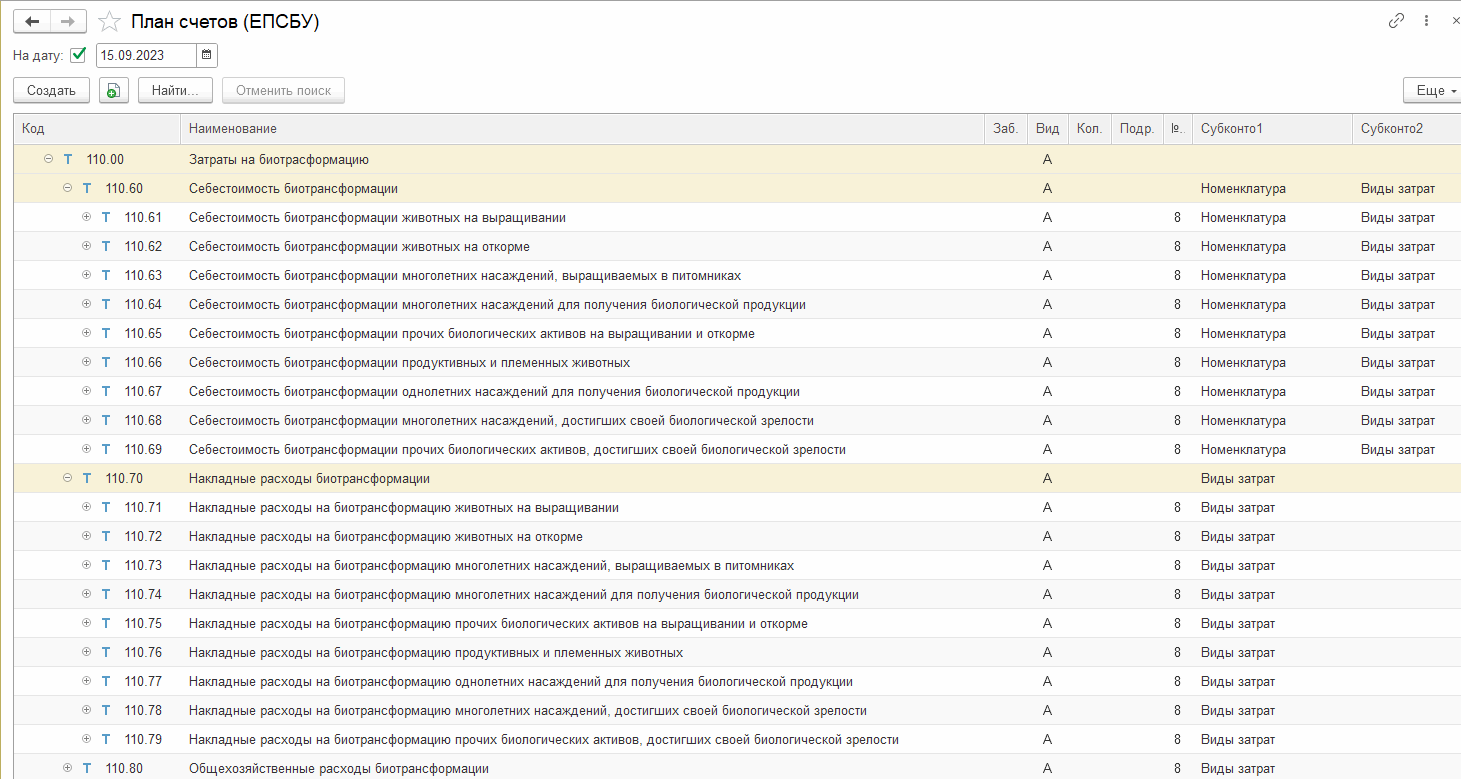Select row 'Затраты на биотрасформацию'

[737, 159]
